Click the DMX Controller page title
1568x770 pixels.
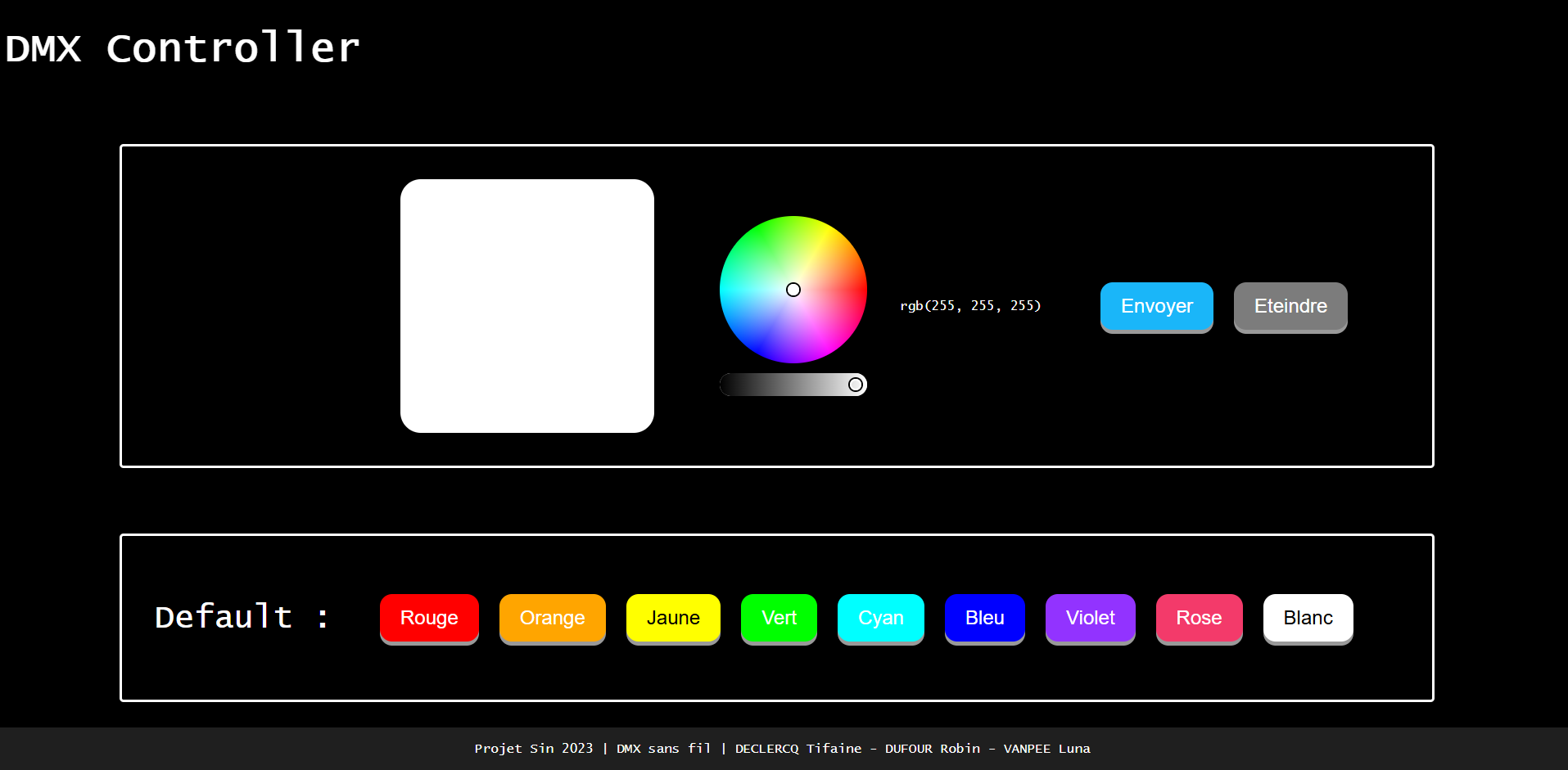[x=182, y=48]
